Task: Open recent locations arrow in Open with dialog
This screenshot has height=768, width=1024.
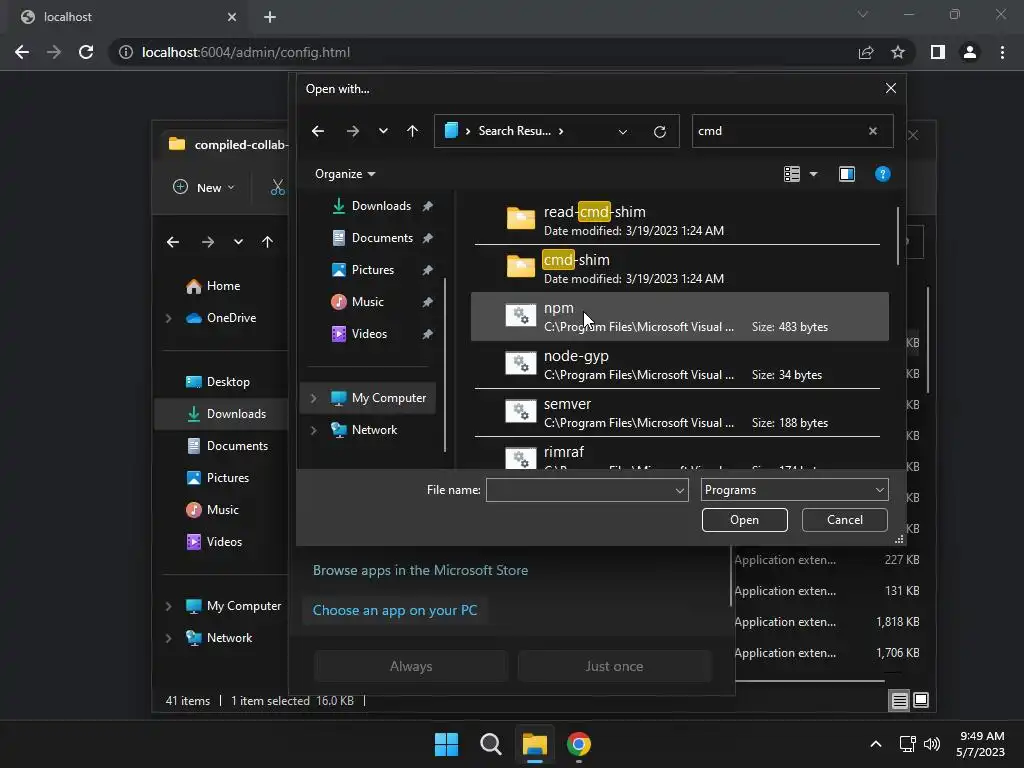Action: 383,131
